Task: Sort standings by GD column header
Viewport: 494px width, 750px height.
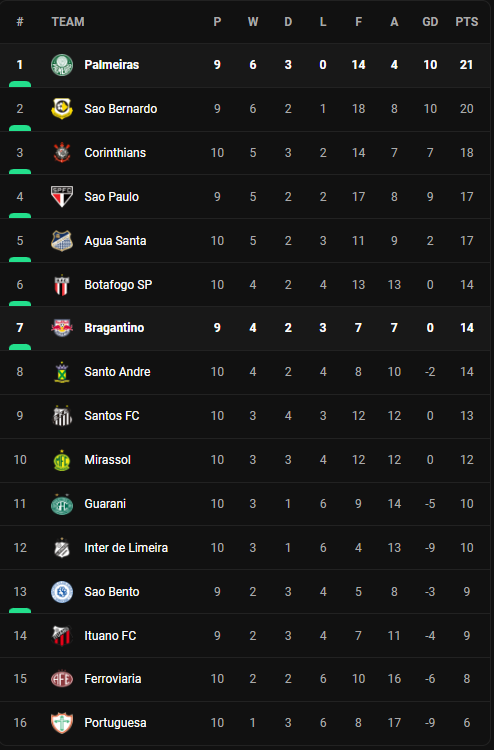Action: pyautogui.click(x=430, y=22)
